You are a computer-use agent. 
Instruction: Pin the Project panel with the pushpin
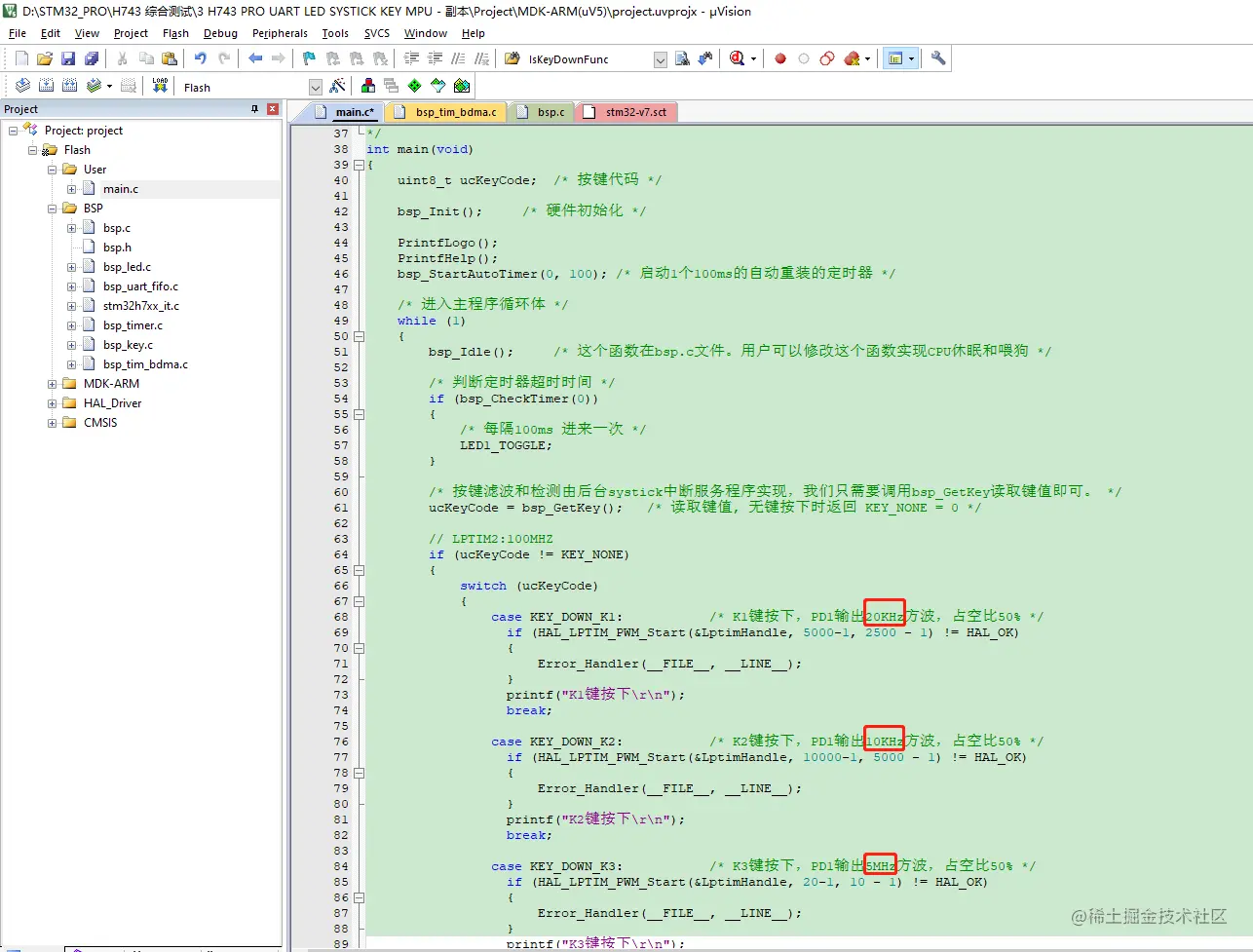click(x=255, y=109)
